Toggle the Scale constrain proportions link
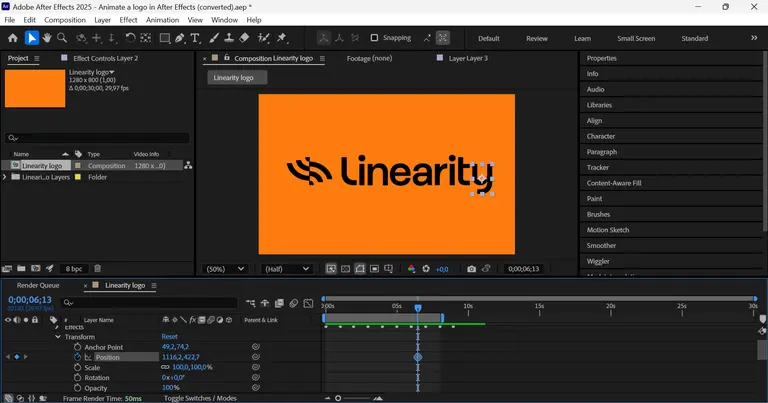The width and height of the screenshot is (768, 403). click(x=165, y=367)
